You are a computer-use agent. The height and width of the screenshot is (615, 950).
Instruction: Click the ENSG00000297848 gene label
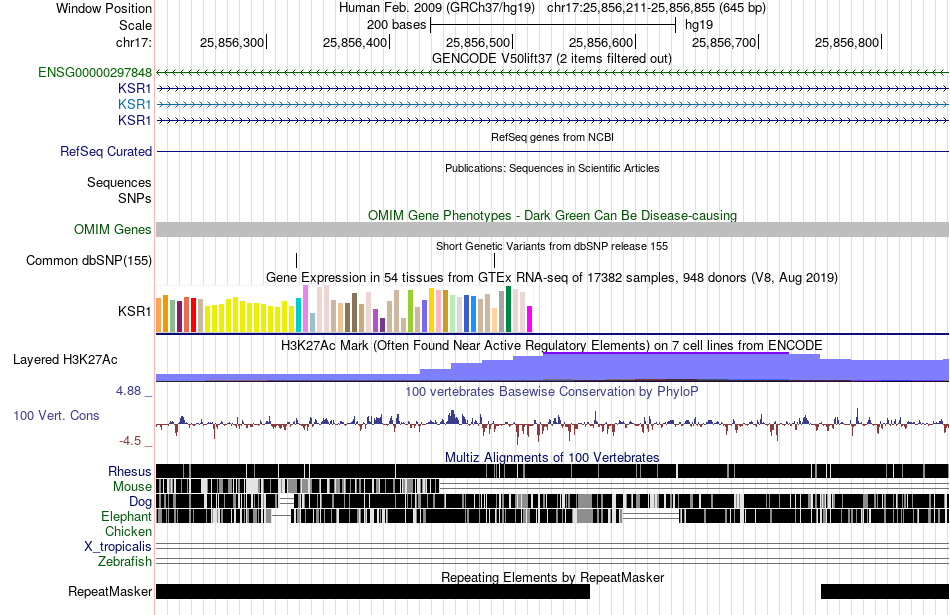point(95,73)
